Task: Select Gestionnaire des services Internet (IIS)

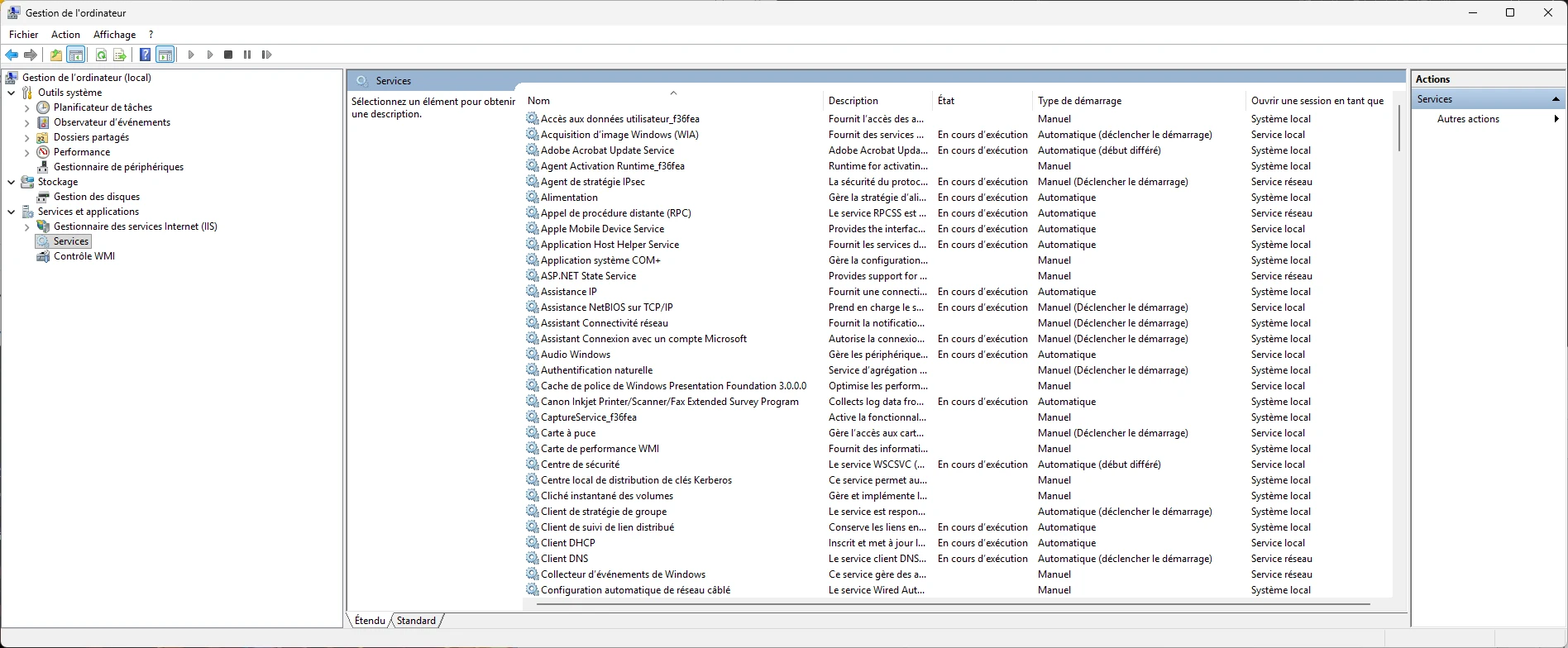Action: click(x=136, y=226)
